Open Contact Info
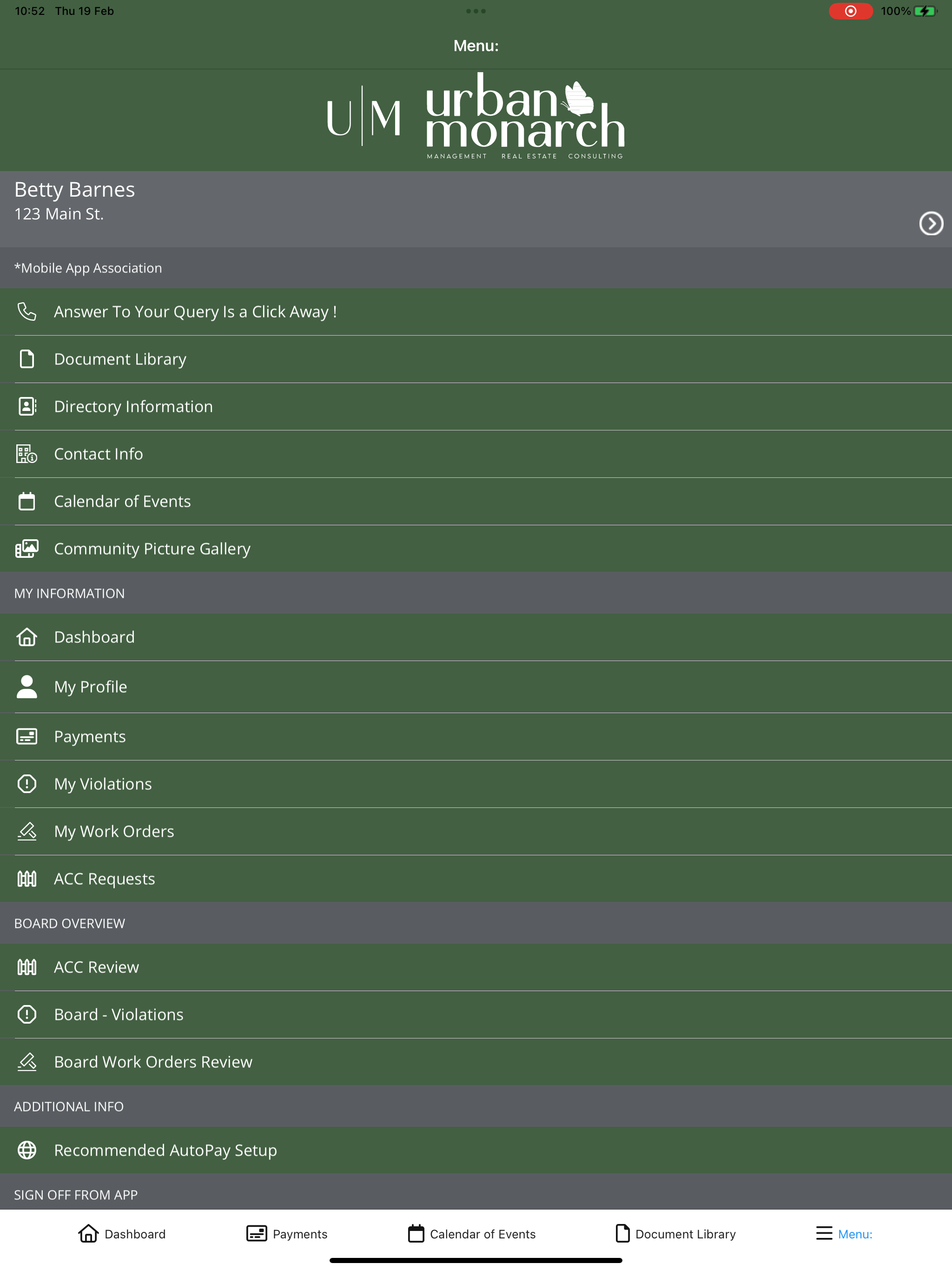 (476, 454)
